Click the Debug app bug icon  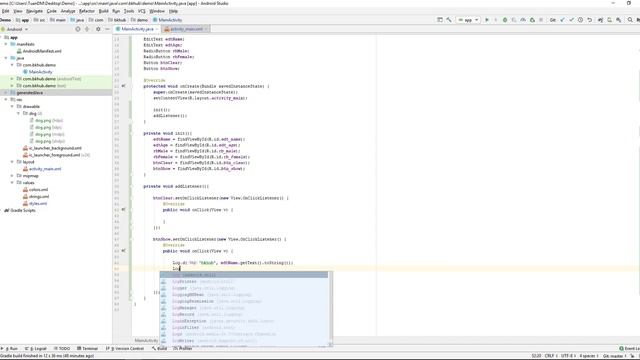pyautogui.click(x=505, y=20)
